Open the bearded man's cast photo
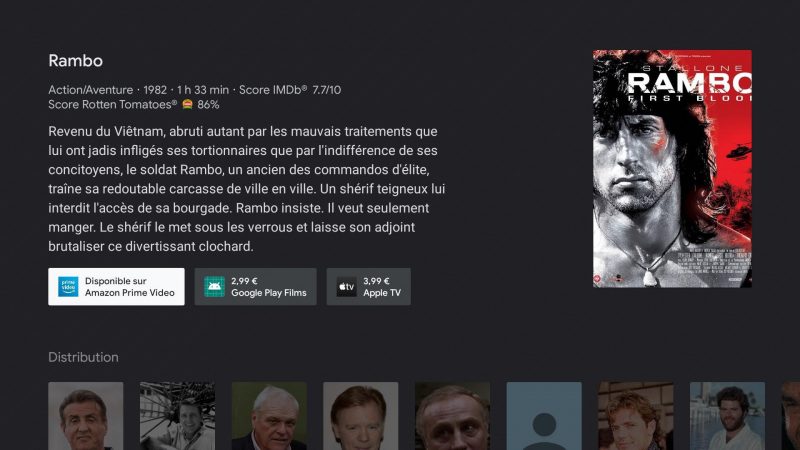 (x=728, y=416)
